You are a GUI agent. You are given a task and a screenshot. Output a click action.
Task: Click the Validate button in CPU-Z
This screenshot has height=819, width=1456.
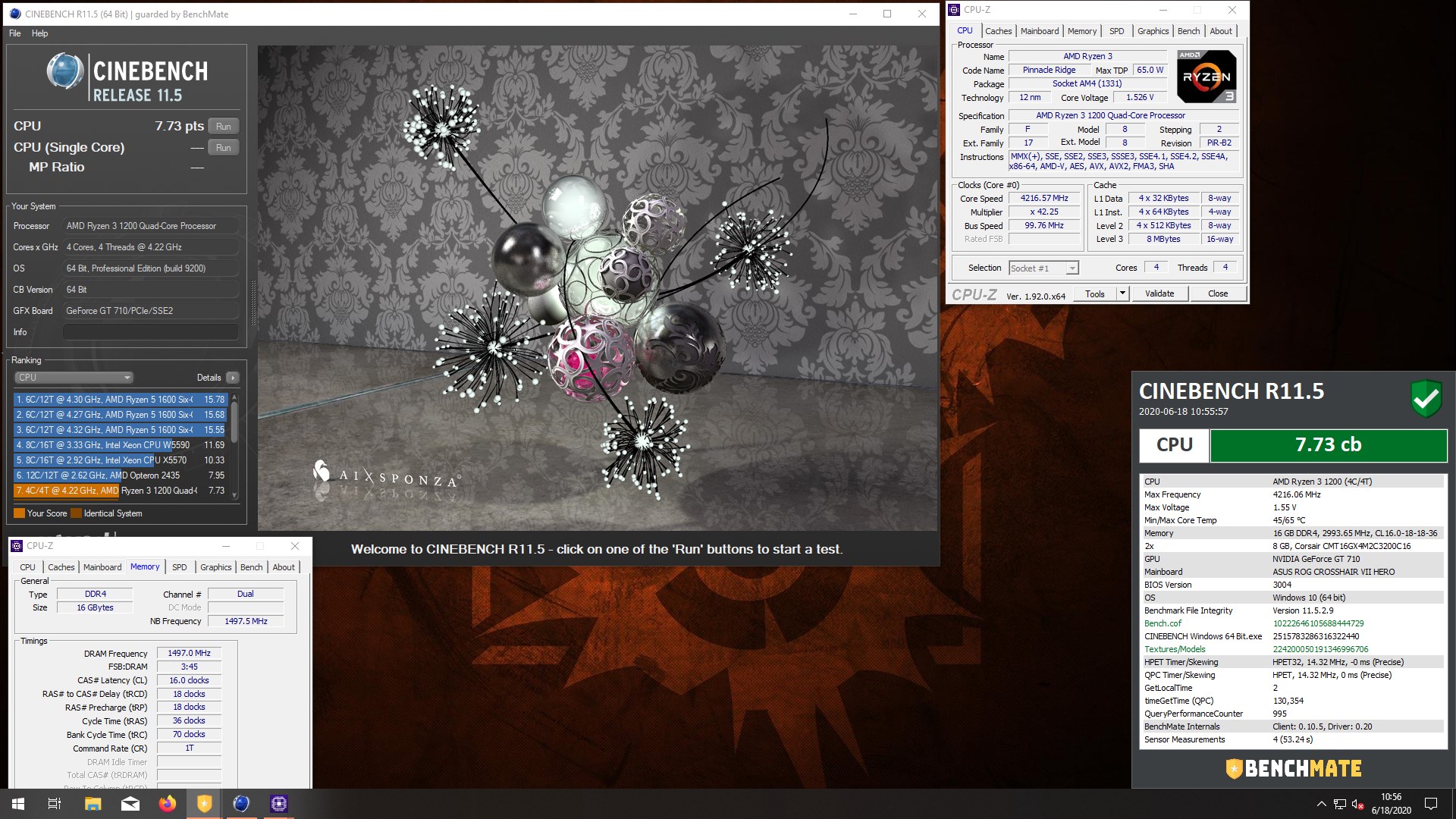(x=1159, y=293)
